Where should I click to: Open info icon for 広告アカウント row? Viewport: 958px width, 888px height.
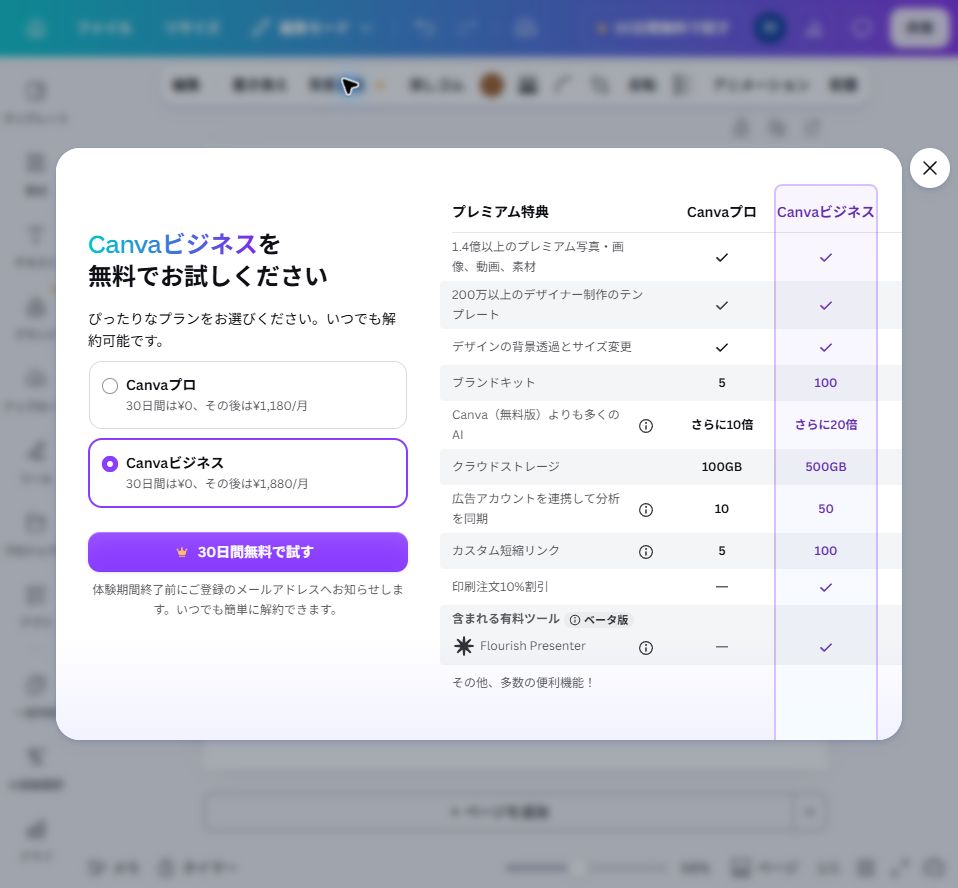[x=646, y=510]
